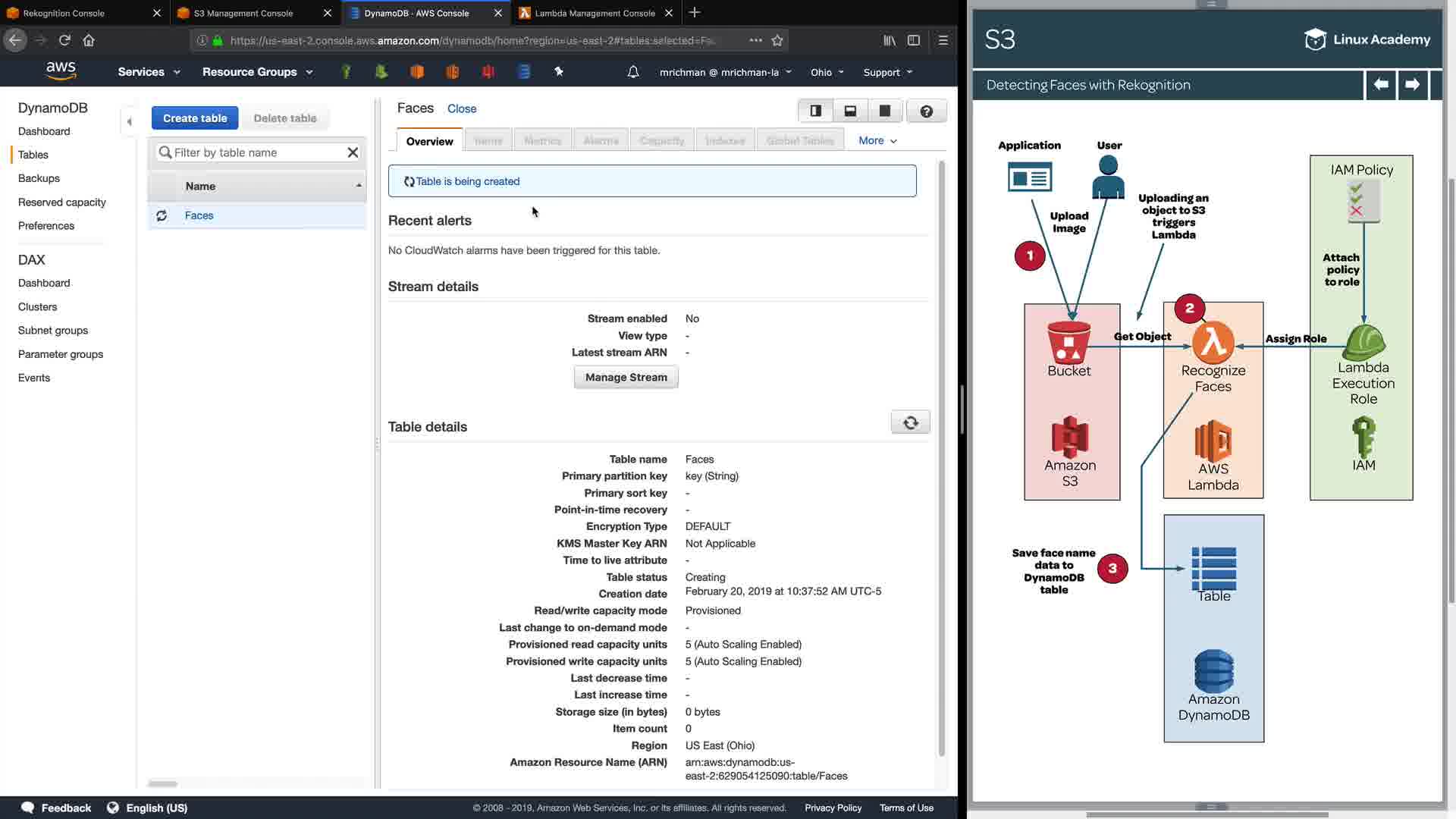This screenshot has height=819, width=1456.
Task: Open the Services dropdown menu
Action: point(149,72)
